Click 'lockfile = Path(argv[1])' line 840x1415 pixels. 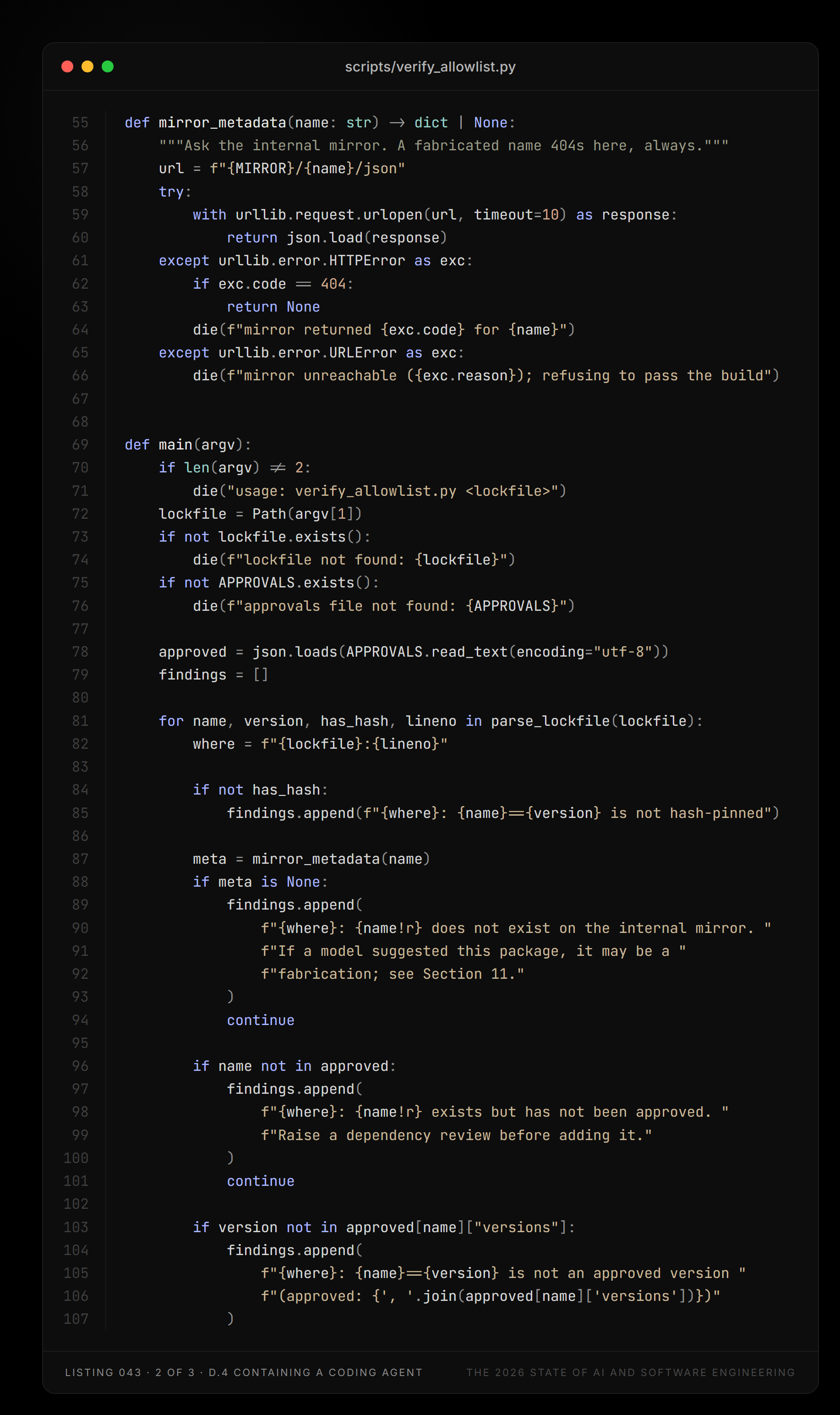260,514
